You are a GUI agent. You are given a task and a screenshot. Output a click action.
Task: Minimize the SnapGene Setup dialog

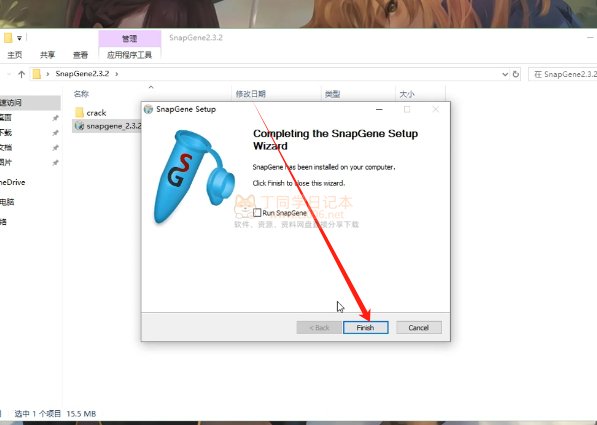[379, 109]
